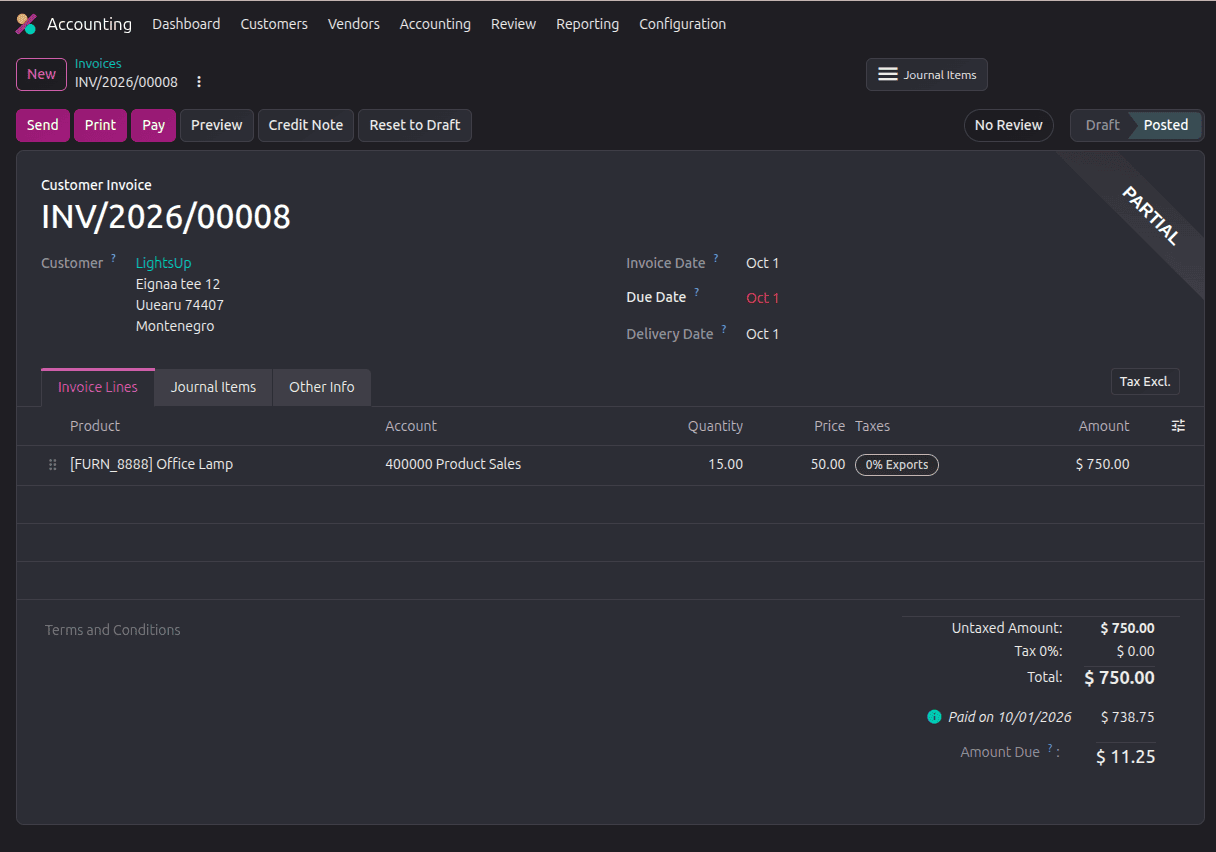Switch to the Journal Items tab
Viewport: 1216px width, 852px height.
coord(213,387)
